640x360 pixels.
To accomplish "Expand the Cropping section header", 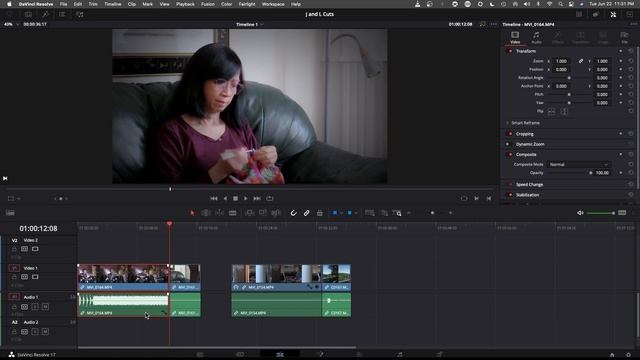I will [524, 134].
